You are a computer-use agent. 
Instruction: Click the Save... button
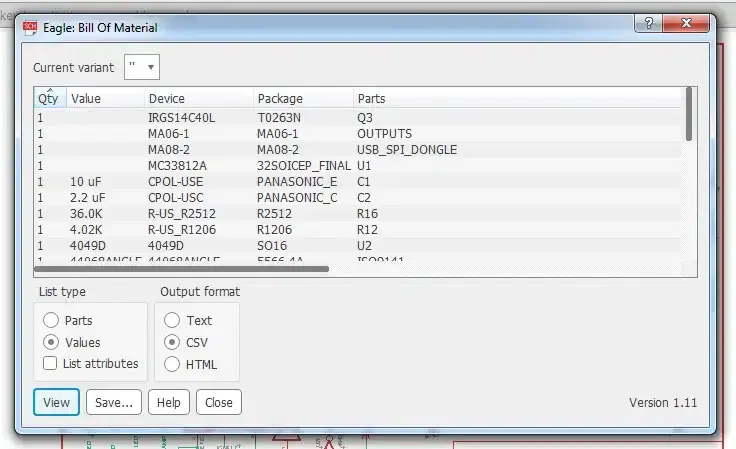point(113,403)
